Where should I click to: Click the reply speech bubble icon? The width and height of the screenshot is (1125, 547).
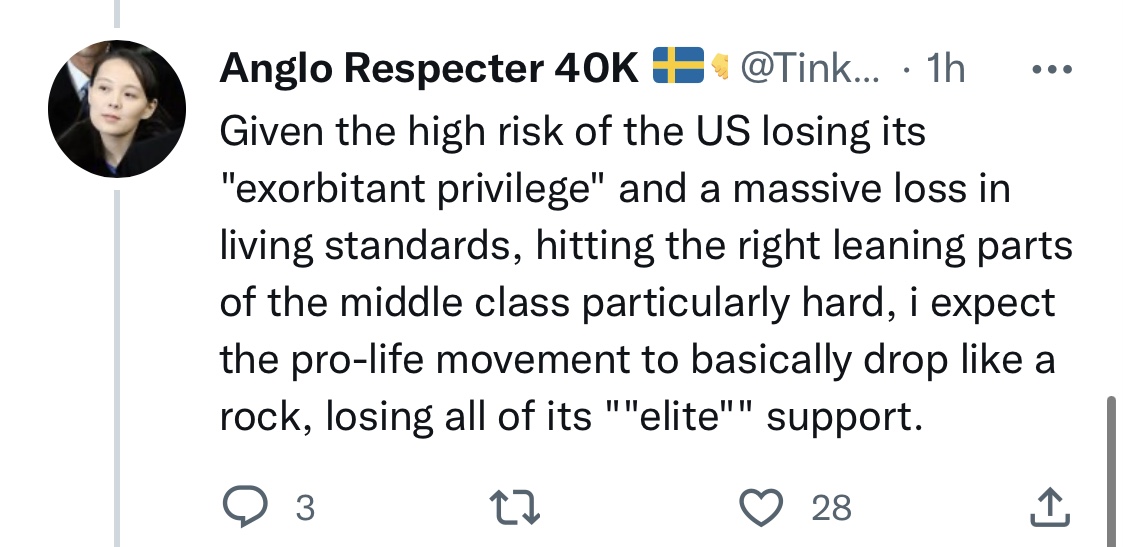(x=243, y=508)
